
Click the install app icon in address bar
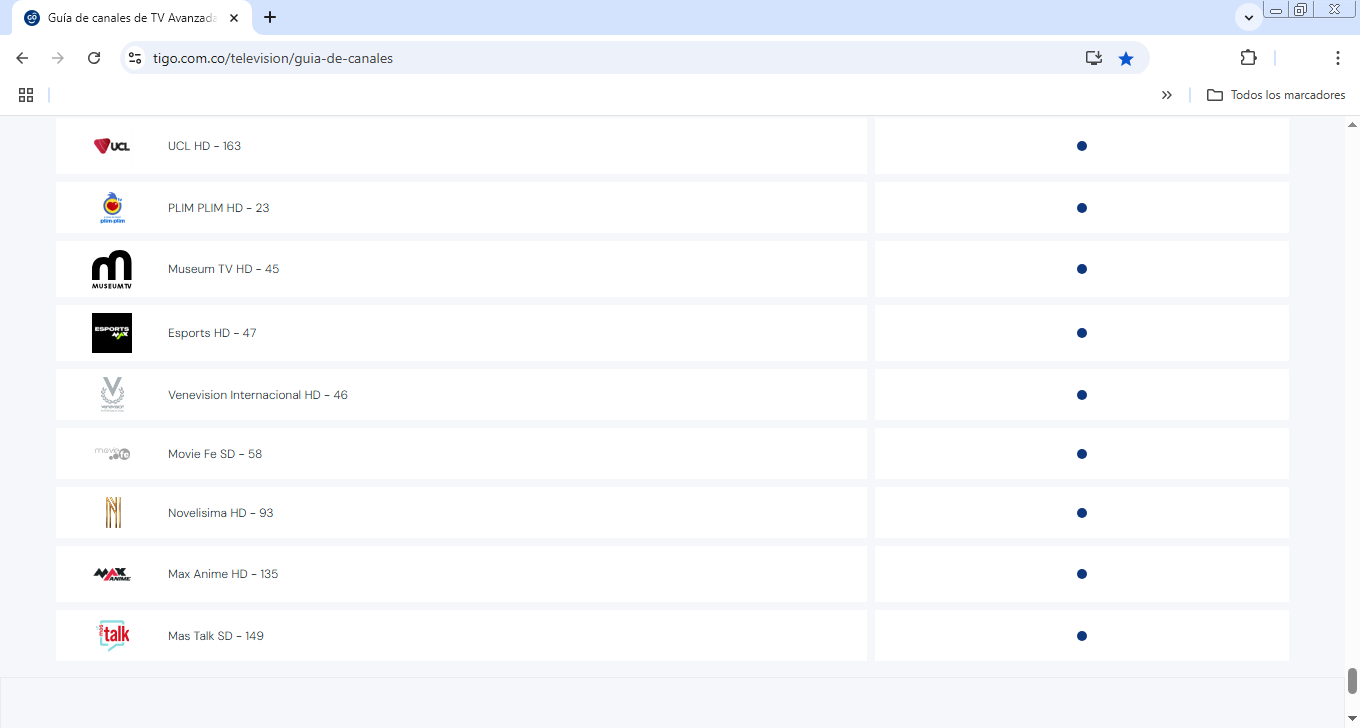coord(1094,58)
